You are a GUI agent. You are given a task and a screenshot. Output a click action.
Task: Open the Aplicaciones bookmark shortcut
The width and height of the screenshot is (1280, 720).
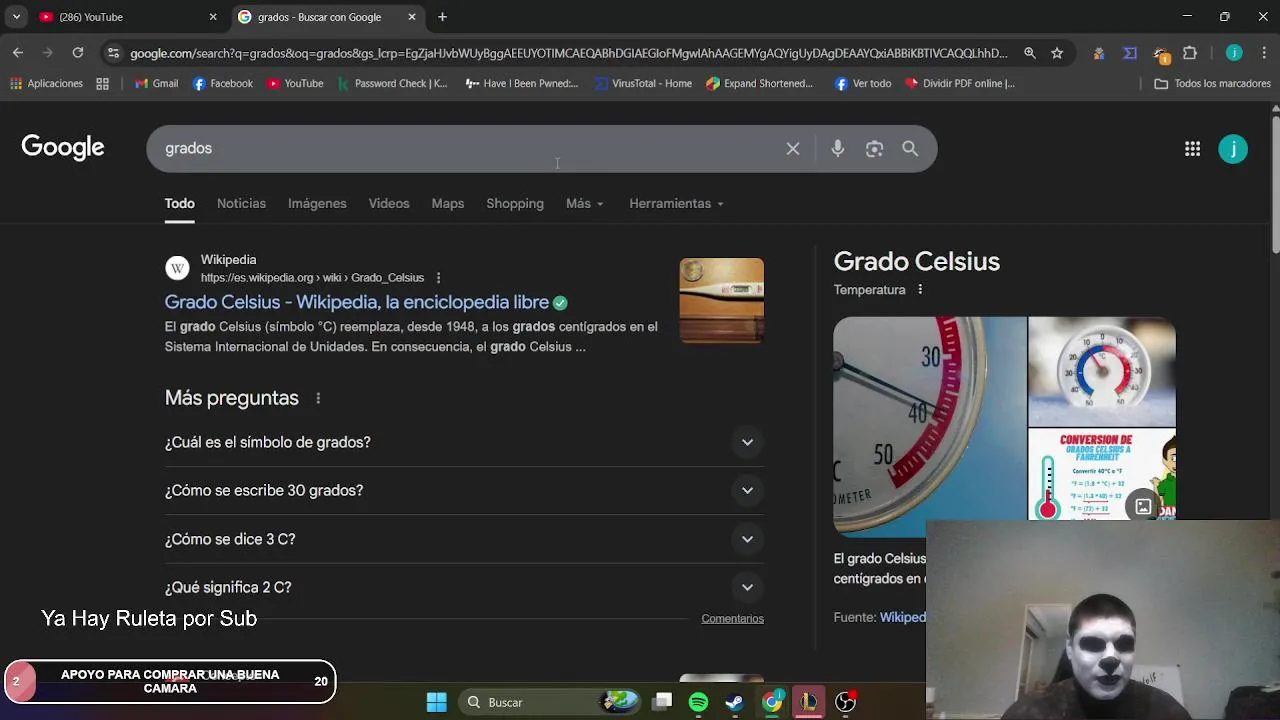click(46, 84)
